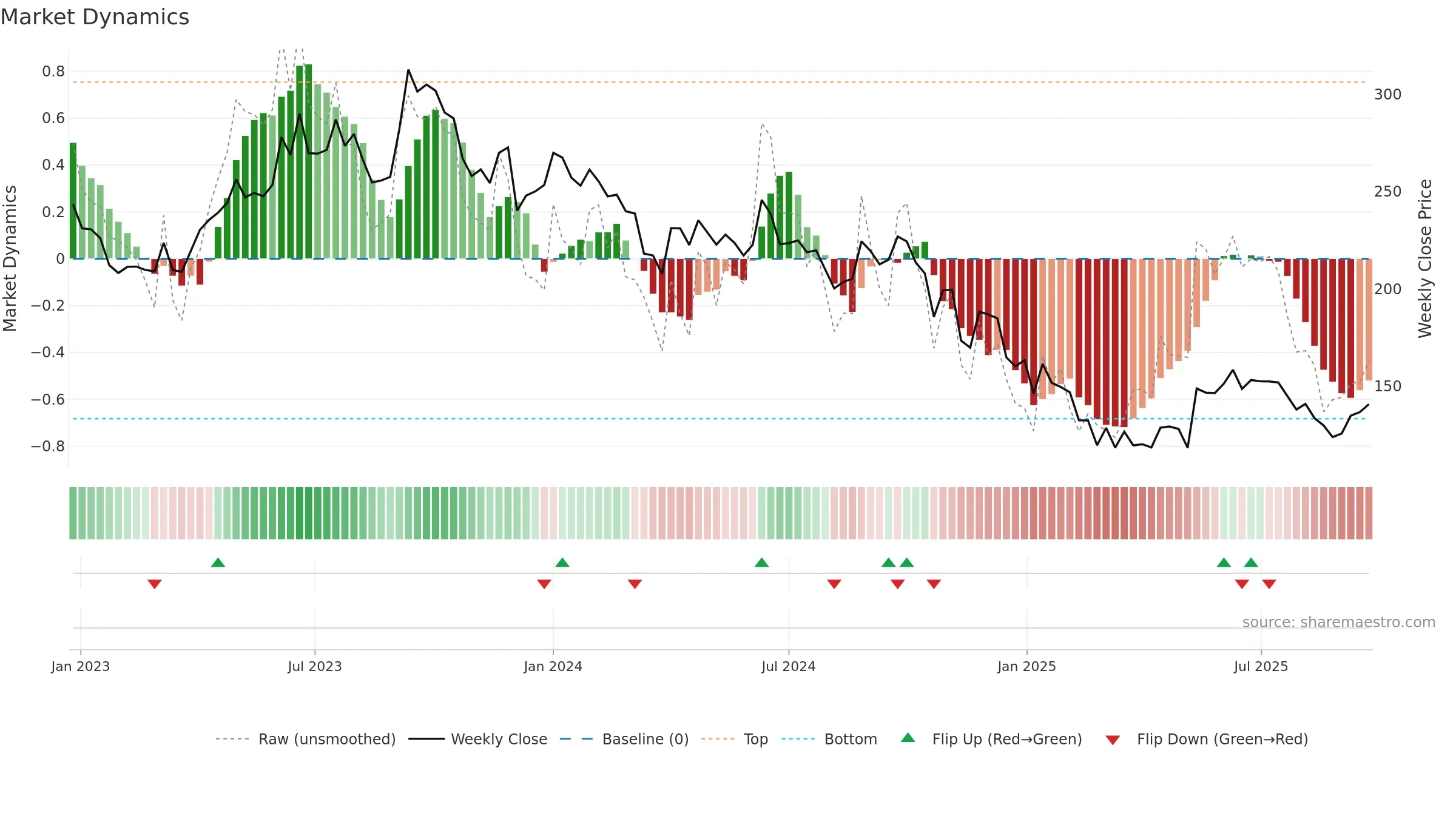Viewport: 1456px width, 819px height.
Task: Click the red flip-down triangle near March 2024
Action: pyautogui.click(x=635, y=584)
